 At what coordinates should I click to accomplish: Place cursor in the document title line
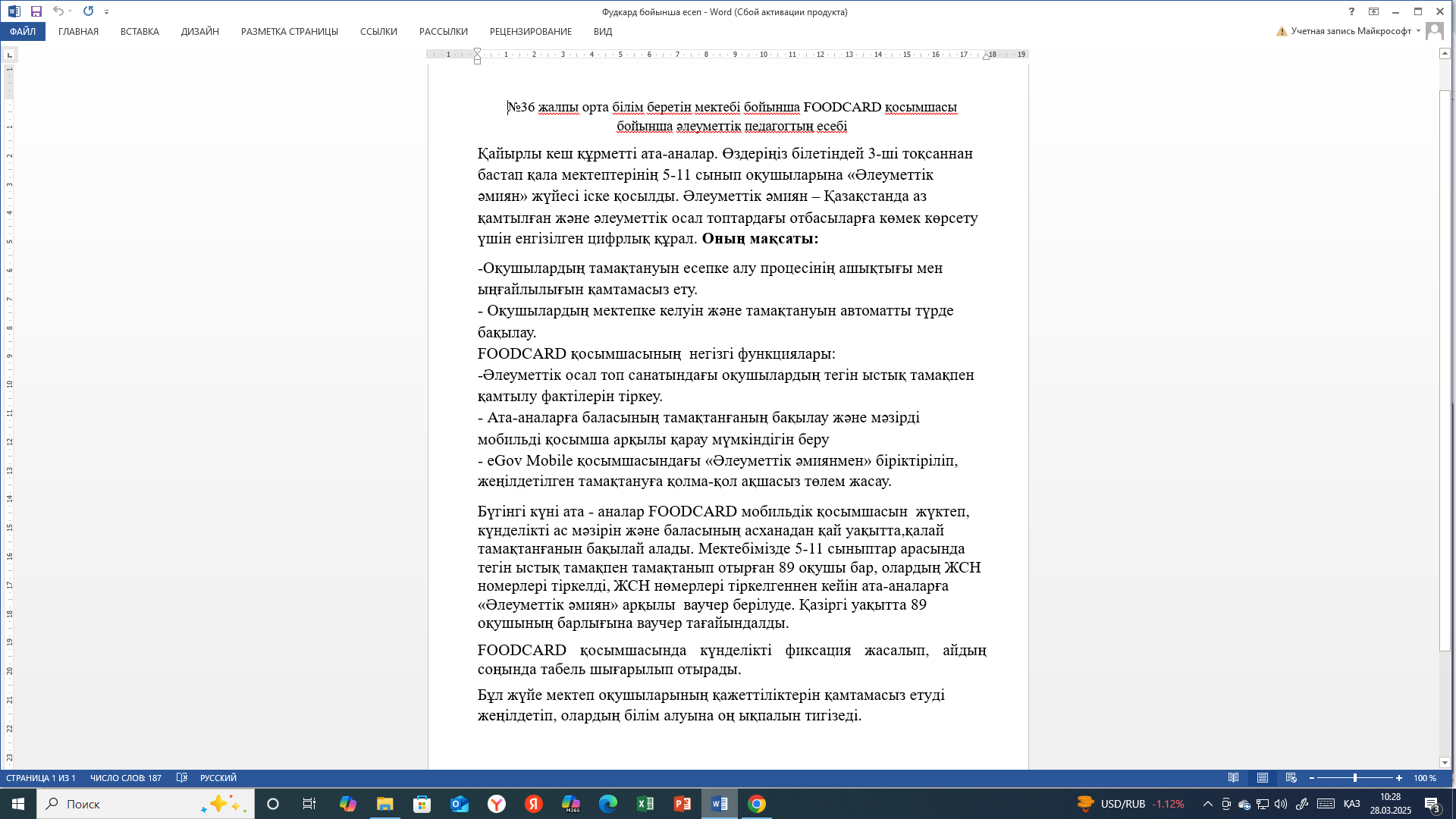point(732,107)
